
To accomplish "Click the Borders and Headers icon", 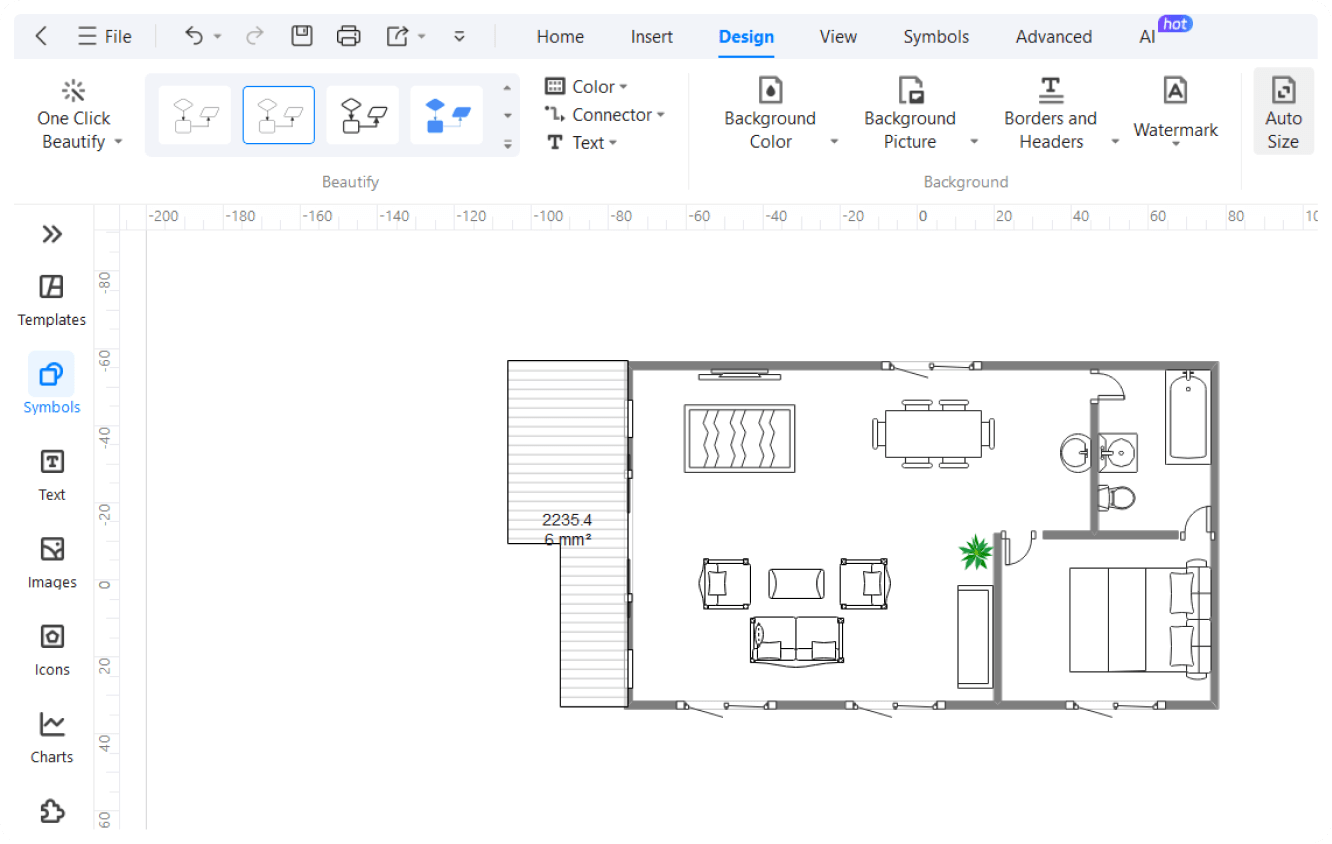I will (1050, 90).
